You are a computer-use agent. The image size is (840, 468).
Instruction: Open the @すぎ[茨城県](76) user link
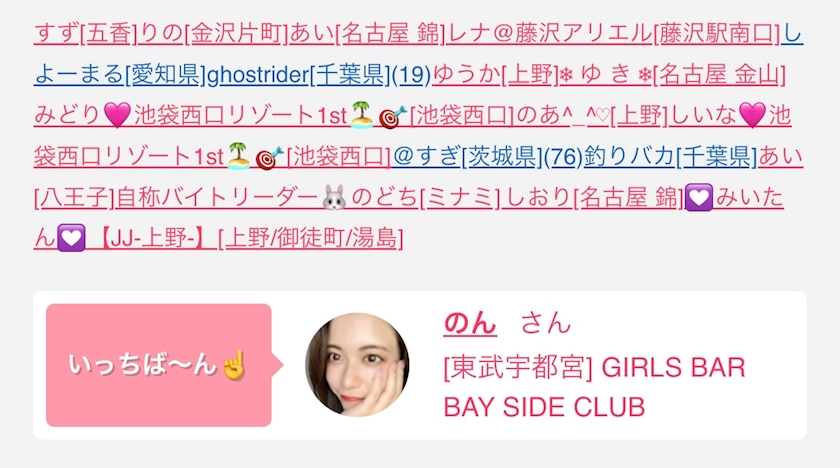pos(488,156)
